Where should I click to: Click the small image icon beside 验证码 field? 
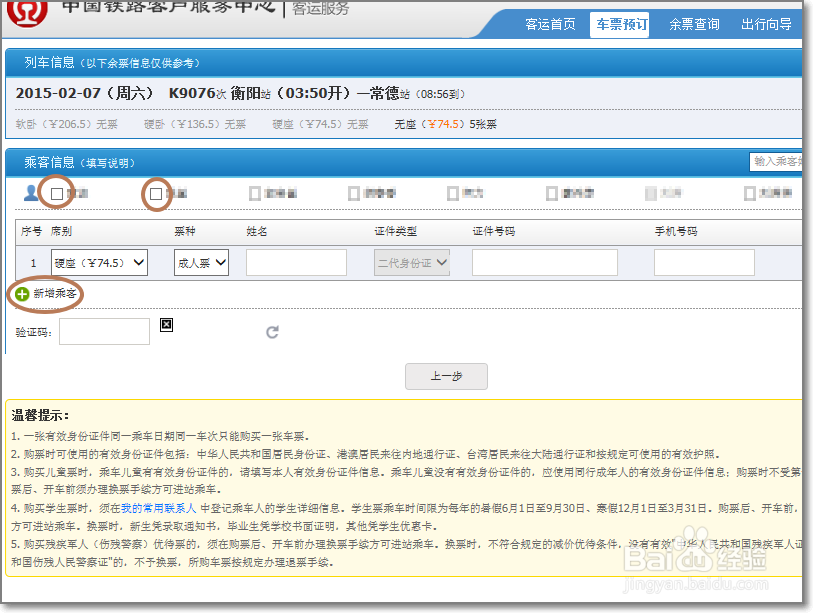(166, 324)
